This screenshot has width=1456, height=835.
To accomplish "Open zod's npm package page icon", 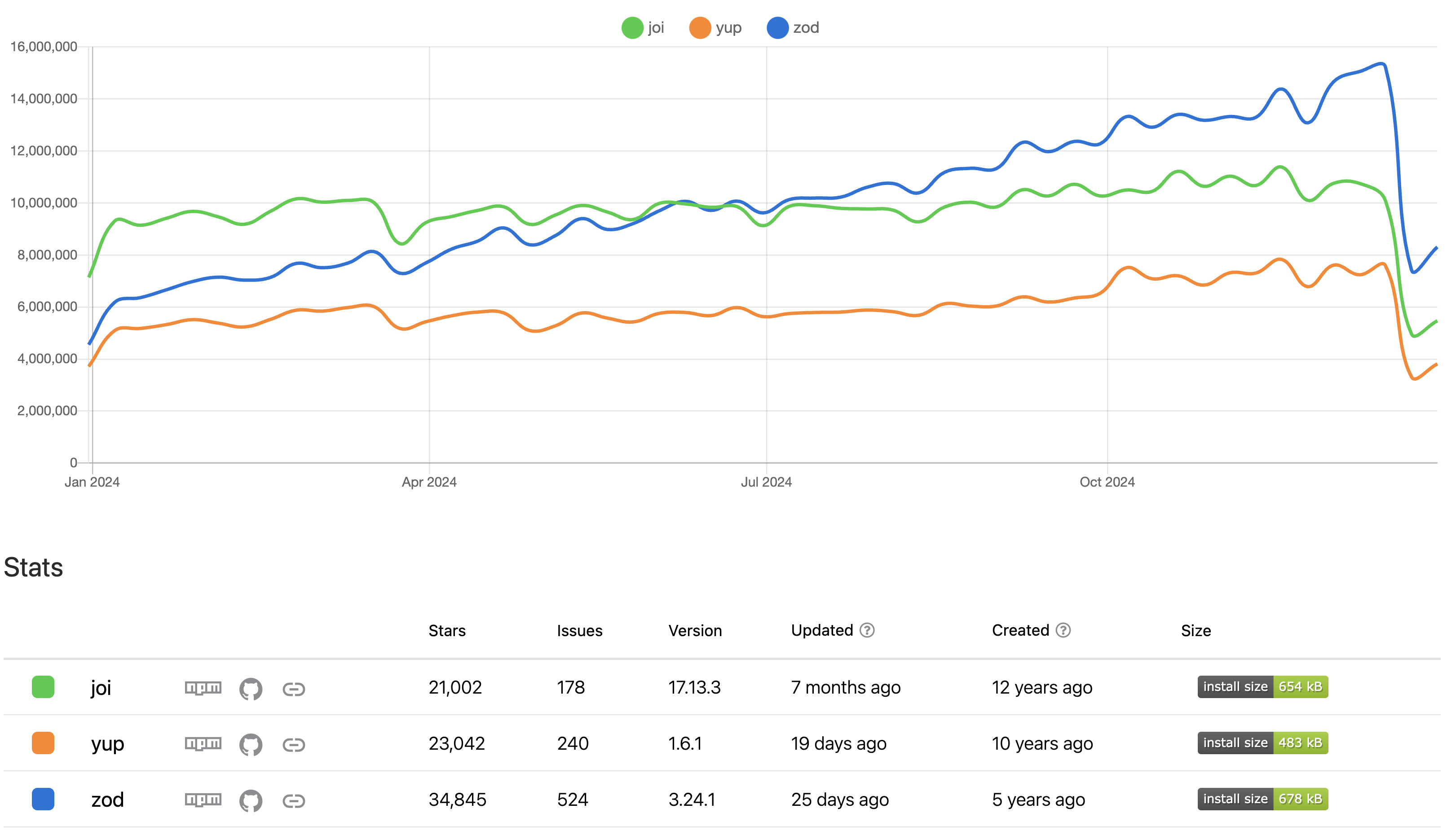I will tap(203, 800).
